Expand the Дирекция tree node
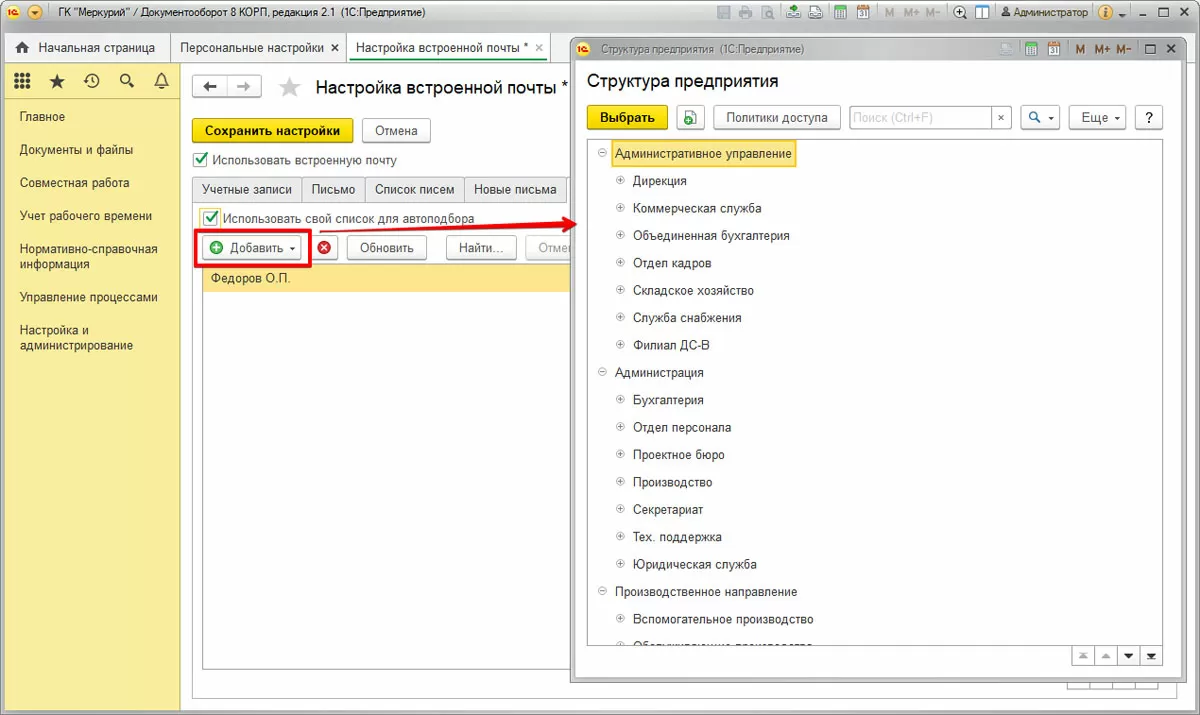The height and width of the screenshot is (715, 1200). [x=620, y=181]
